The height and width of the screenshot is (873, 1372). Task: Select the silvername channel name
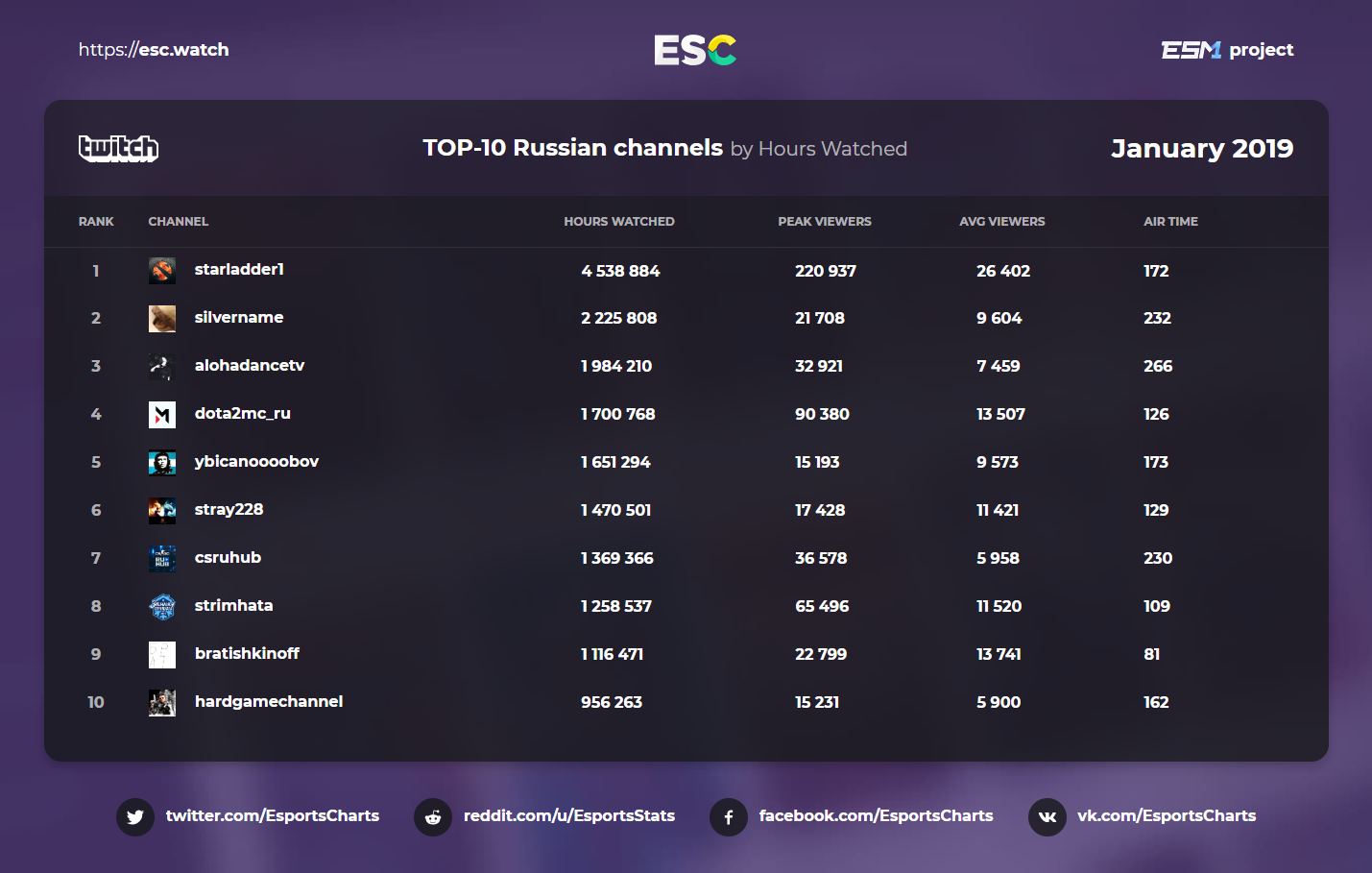[239, 318]
